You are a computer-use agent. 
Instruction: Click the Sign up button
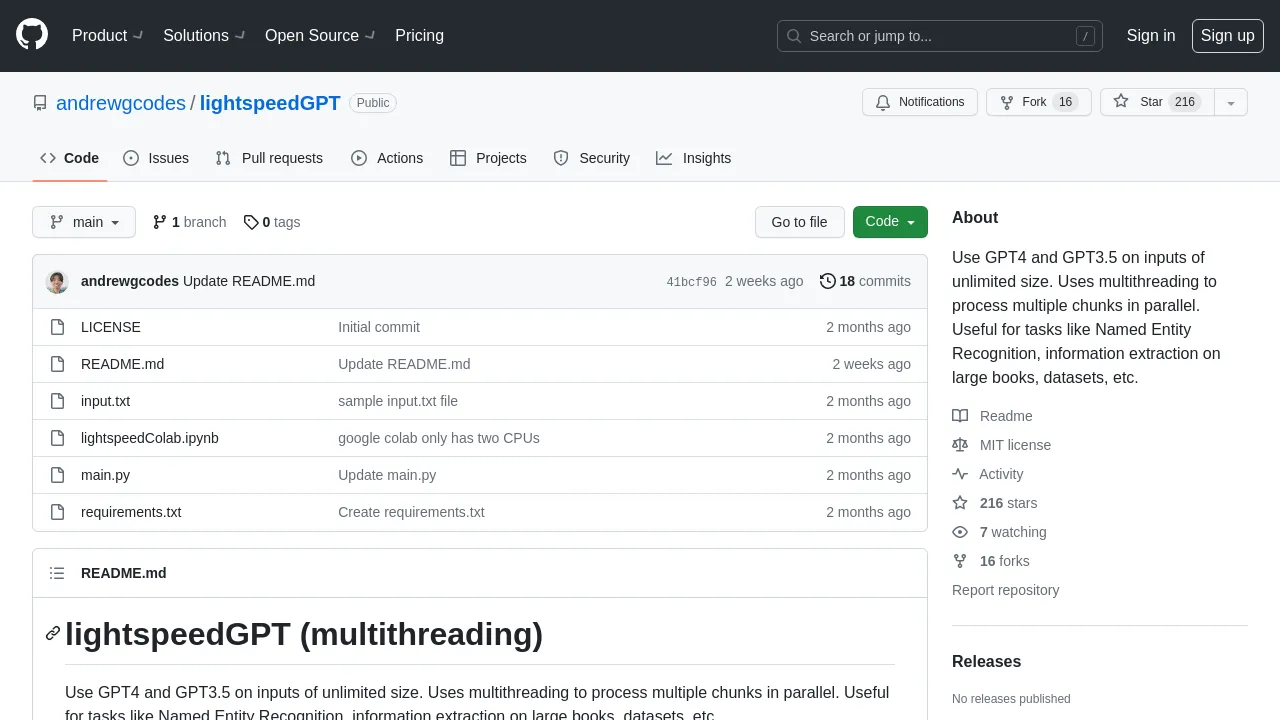(x=1228, y=36)
